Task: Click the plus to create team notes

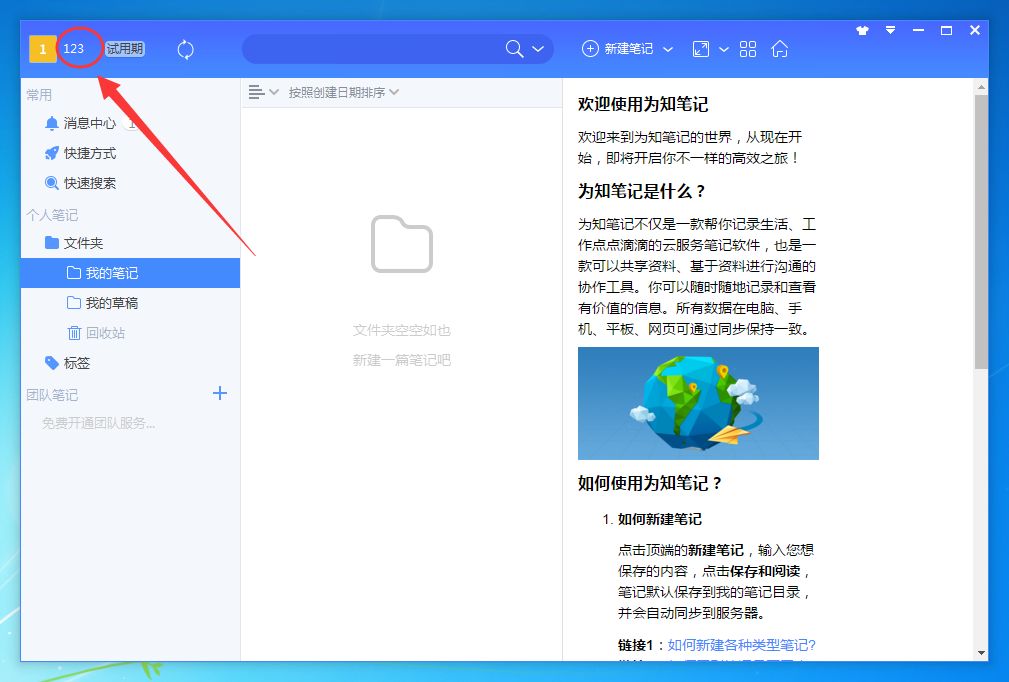Action: point(219,393)
